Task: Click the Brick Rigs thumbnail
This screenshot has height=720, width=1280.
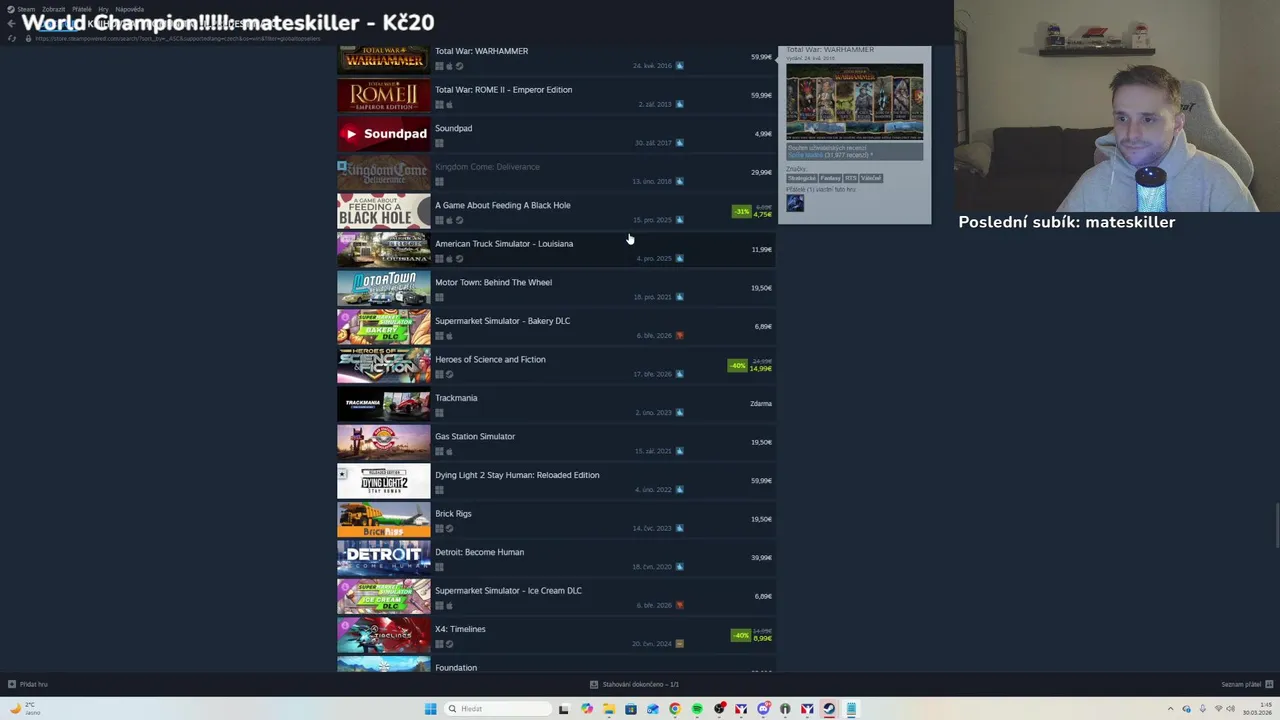Action: point(384,519)
